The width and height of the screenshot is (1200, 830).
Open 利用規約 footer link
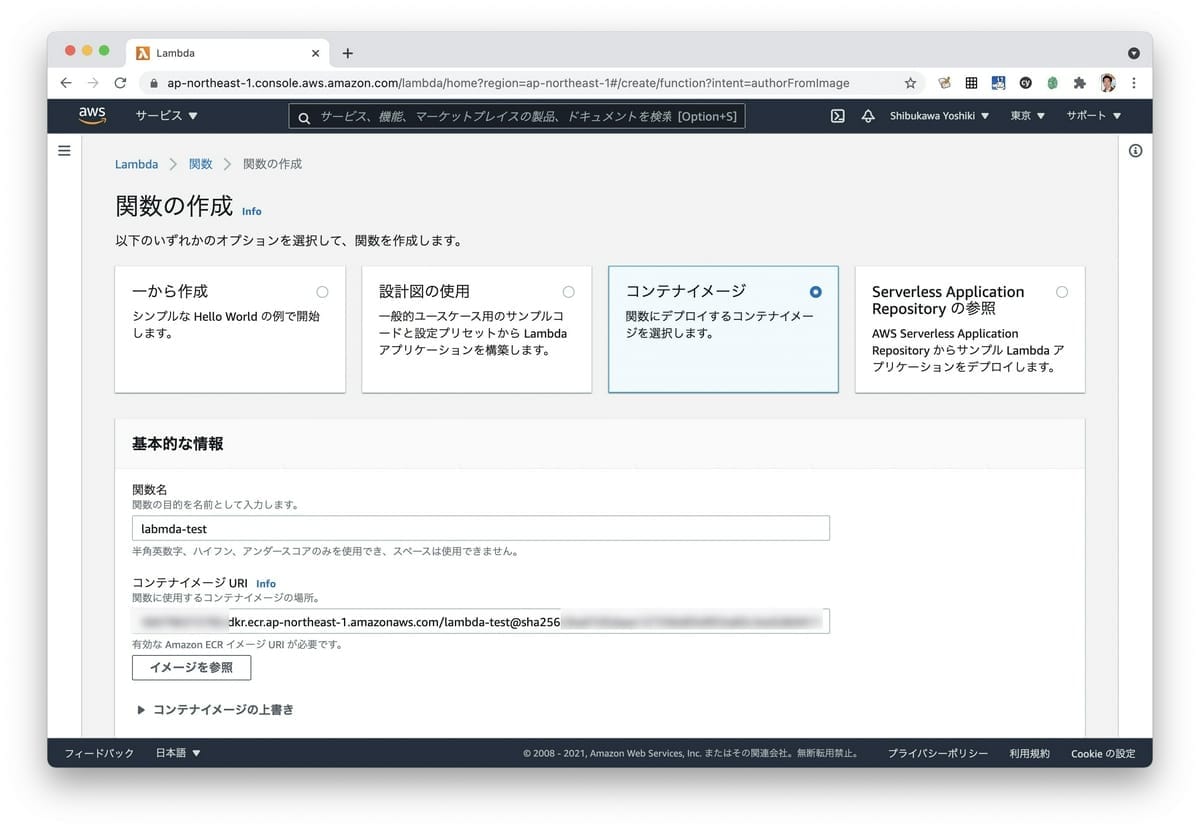coord(1030,753)
